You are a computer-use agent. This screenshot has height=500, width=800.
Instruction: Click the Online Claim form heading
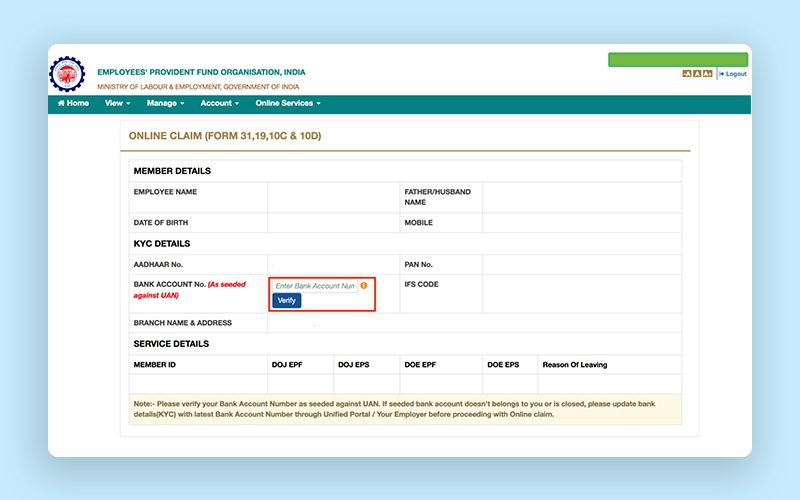point(225,135)
